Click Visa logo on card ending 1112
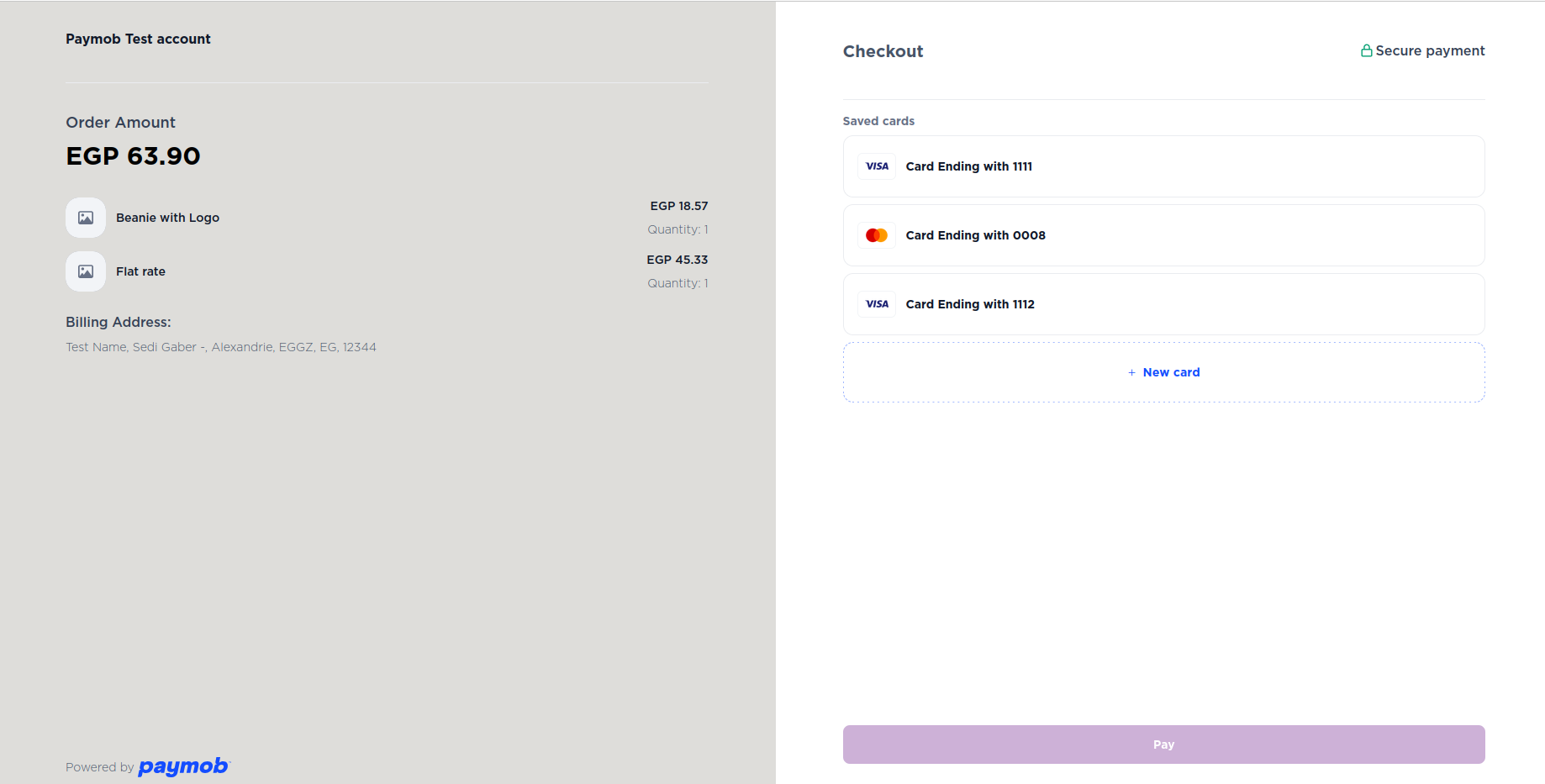 [877, 304]
